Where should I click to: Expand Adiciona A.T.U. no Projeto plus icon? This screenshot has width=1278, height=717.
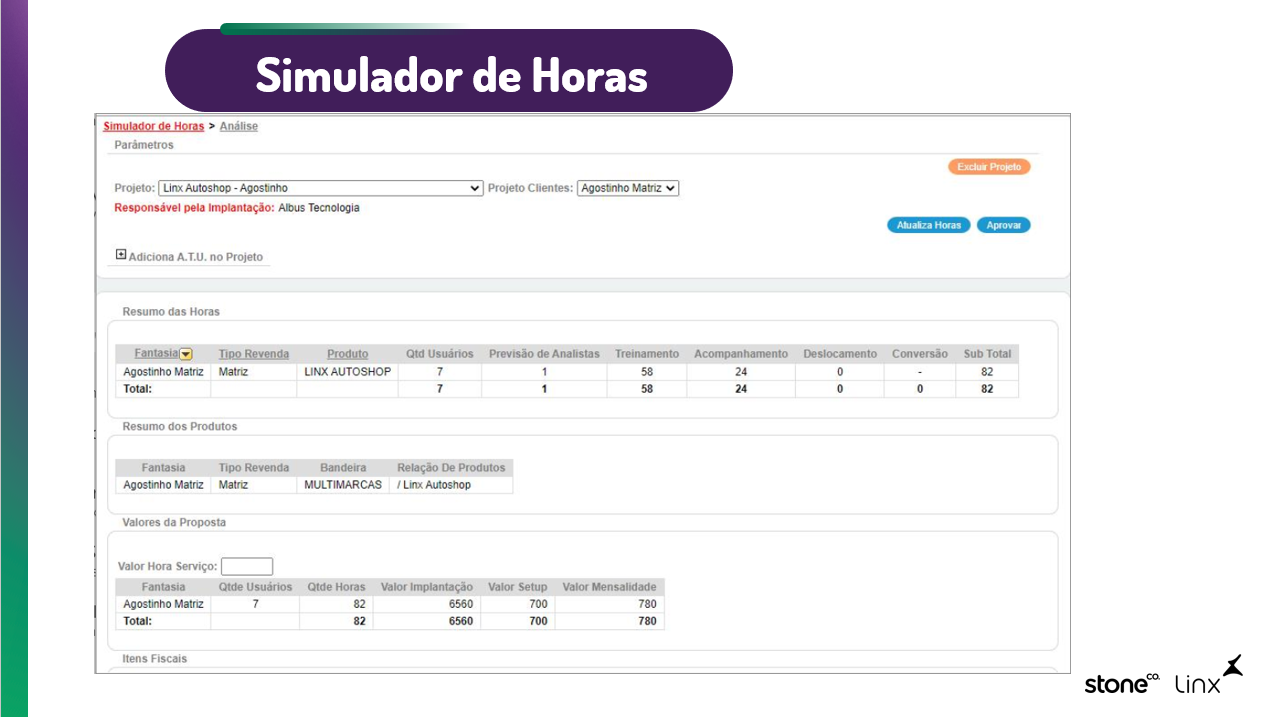coord(121,255)
